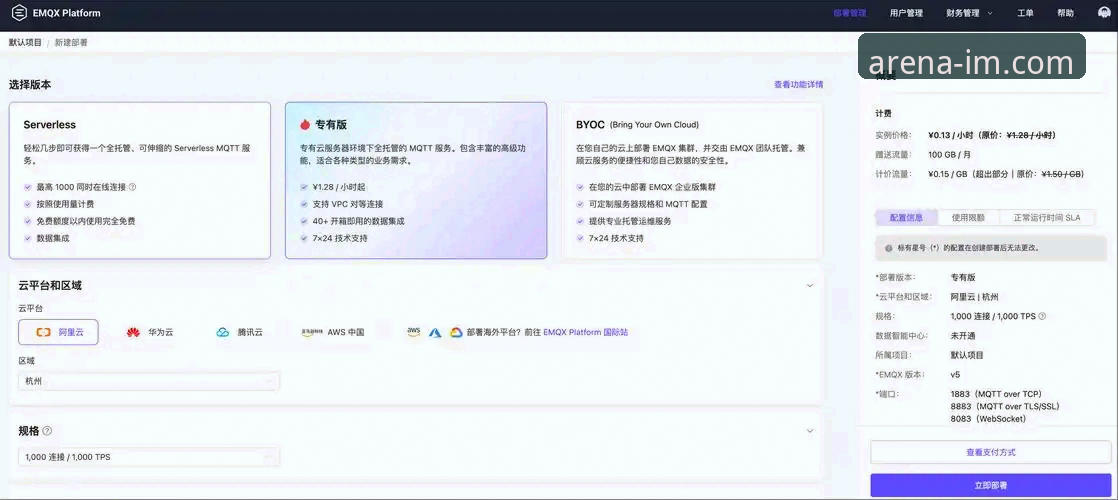Click the 1883（MQTT over TCP）port entry
The height and width of the screenshot is (500, 1118).
996,394
